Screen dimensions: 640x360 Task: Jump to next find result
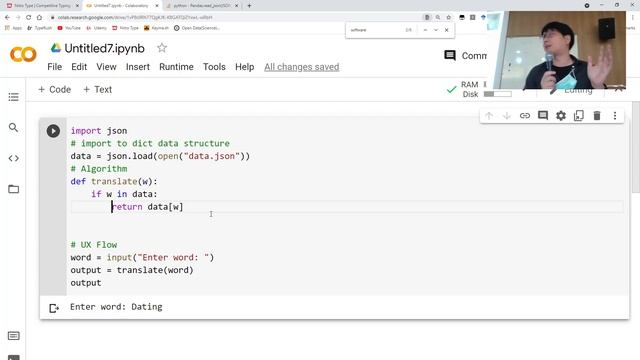pos(436,30)
